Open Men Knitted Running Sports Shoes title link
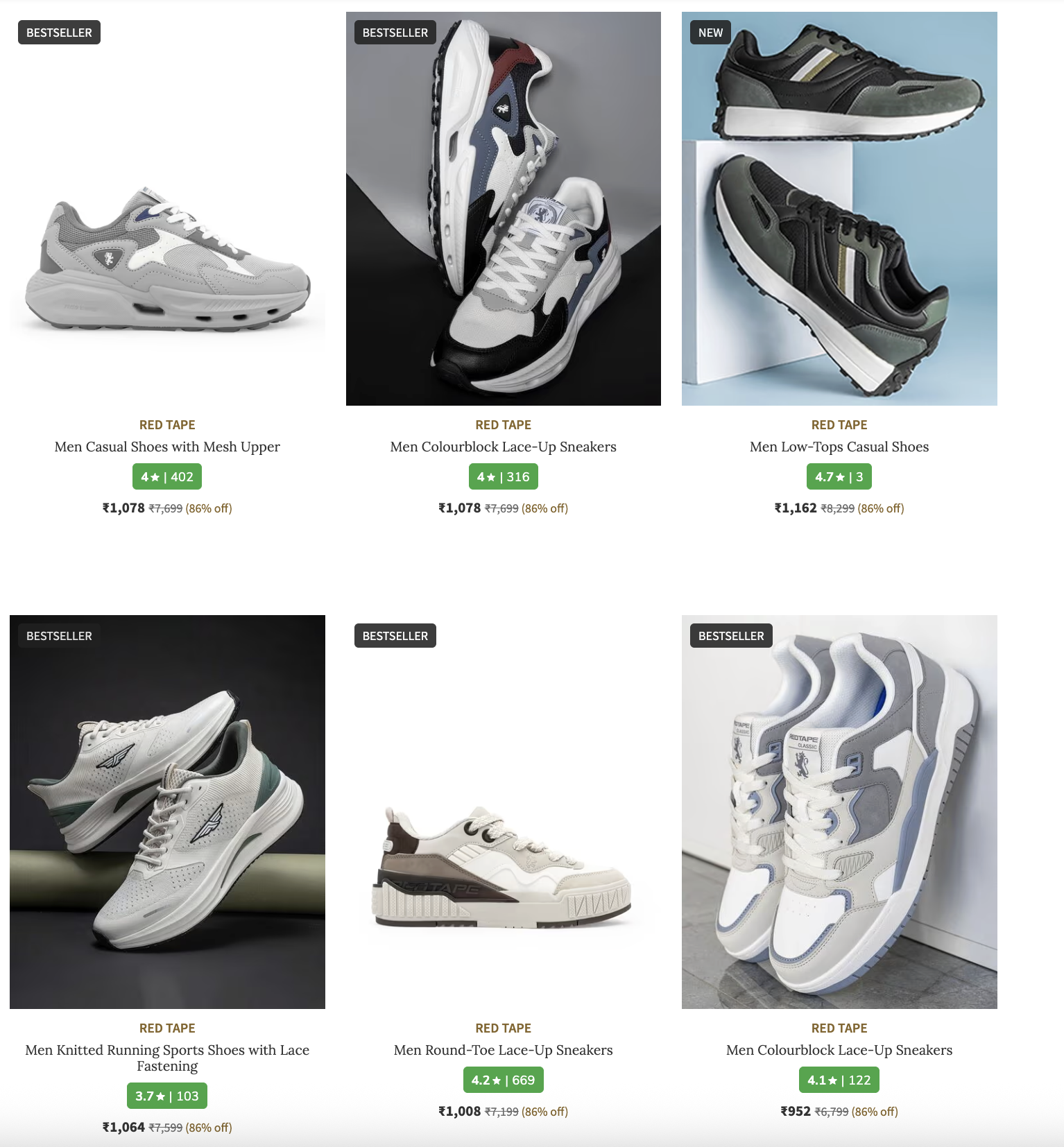 click(167, 1058)
